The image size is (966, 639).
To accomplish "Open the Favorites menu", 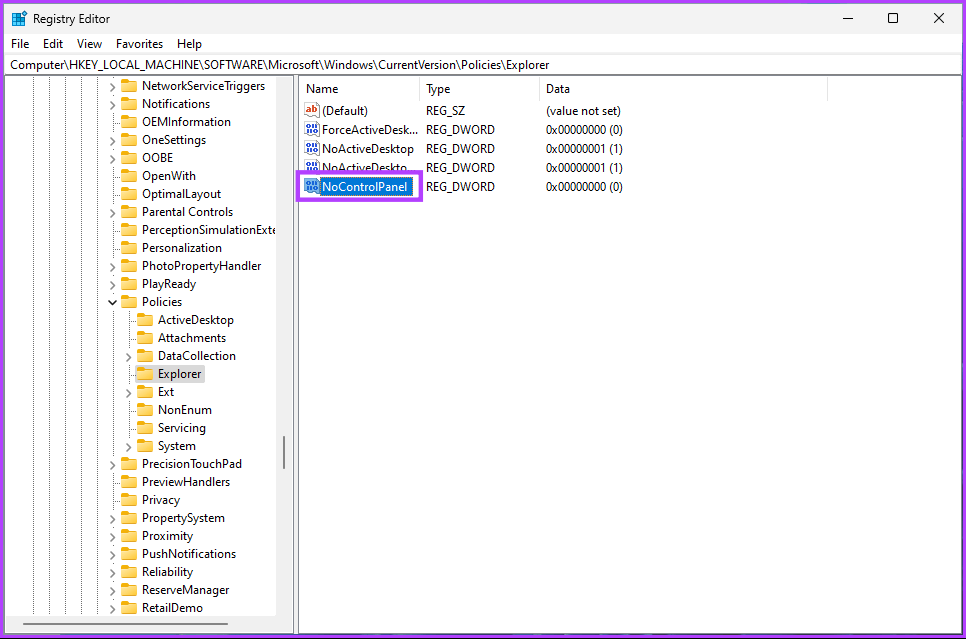I will click(x=139, y=44).
